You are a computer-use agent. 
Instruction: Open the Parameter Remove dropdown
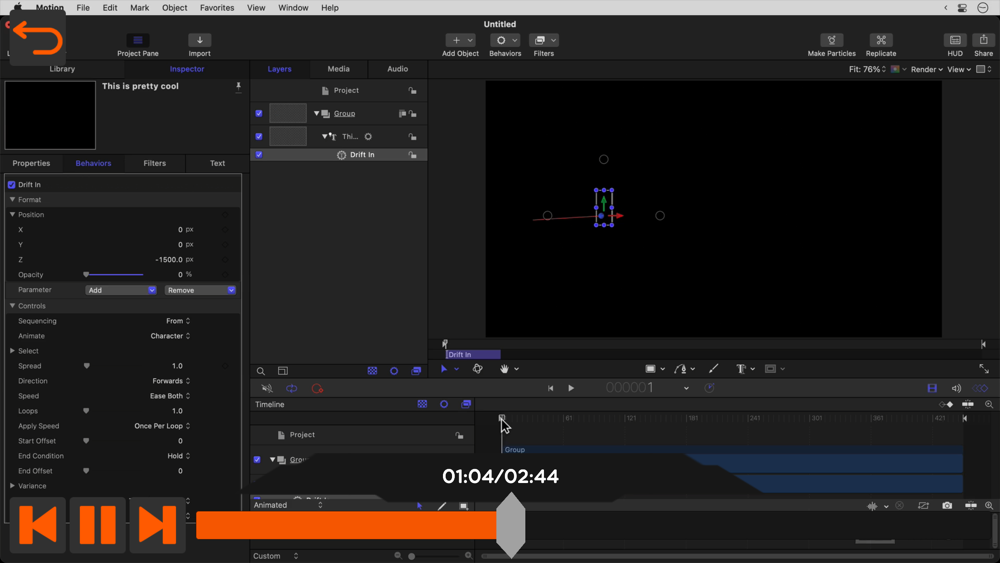[x=200, y=290]
